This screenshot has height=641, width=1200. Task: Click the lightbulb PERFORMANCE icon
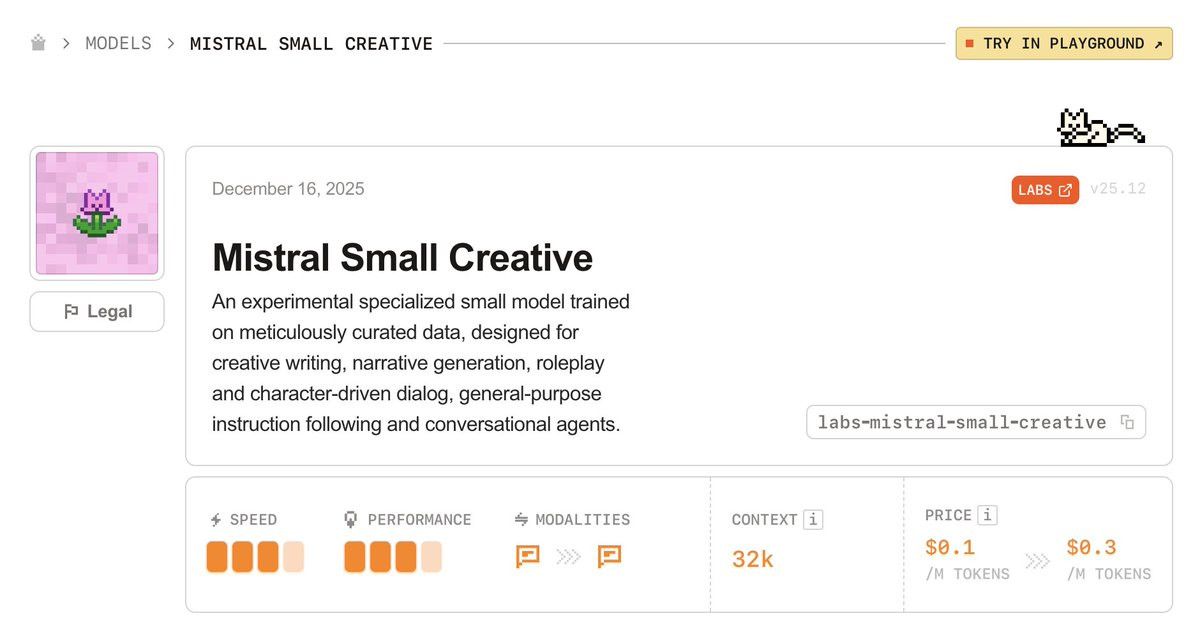(351, 519)
